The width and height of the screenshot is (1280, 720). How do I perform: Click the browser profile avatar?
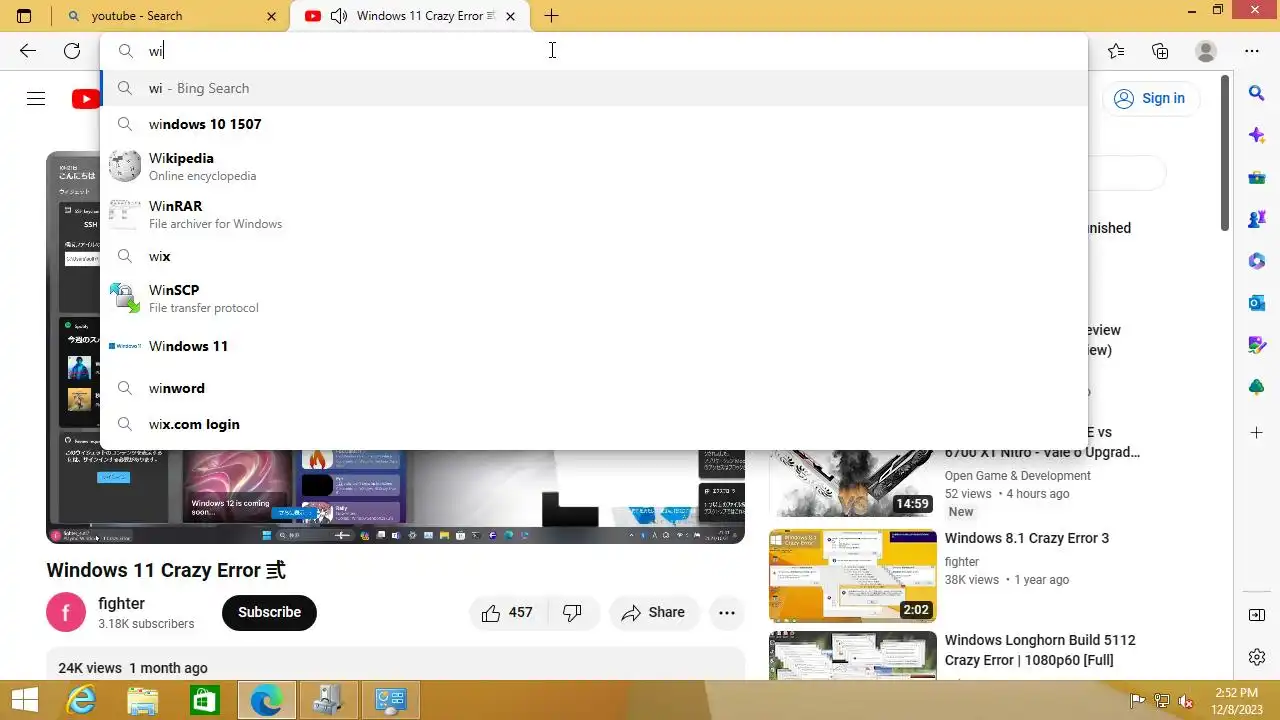click(1206, 51)
